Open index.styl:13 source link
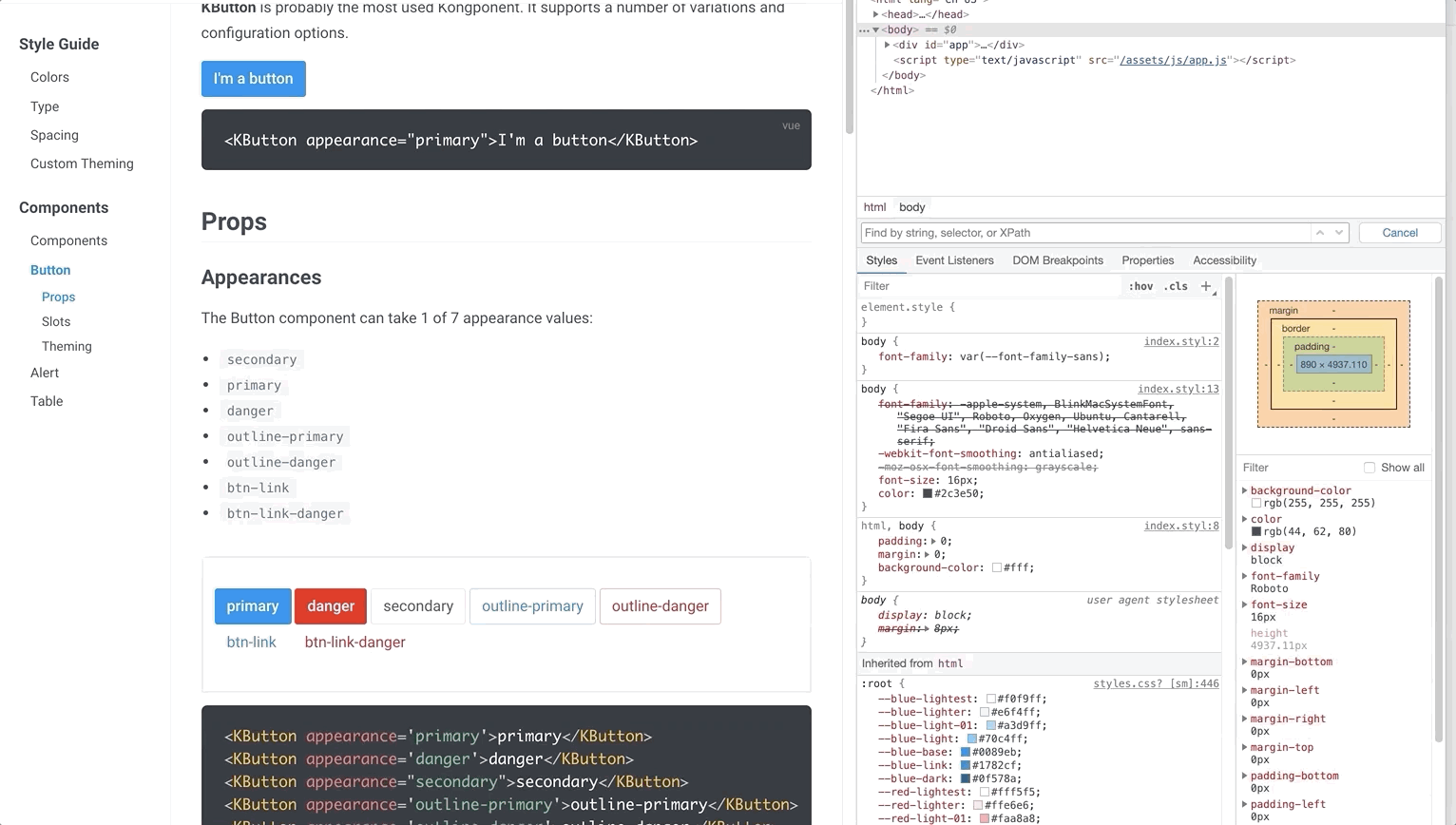Viewport: 1456px width, 825px height. click(1178, 389)
